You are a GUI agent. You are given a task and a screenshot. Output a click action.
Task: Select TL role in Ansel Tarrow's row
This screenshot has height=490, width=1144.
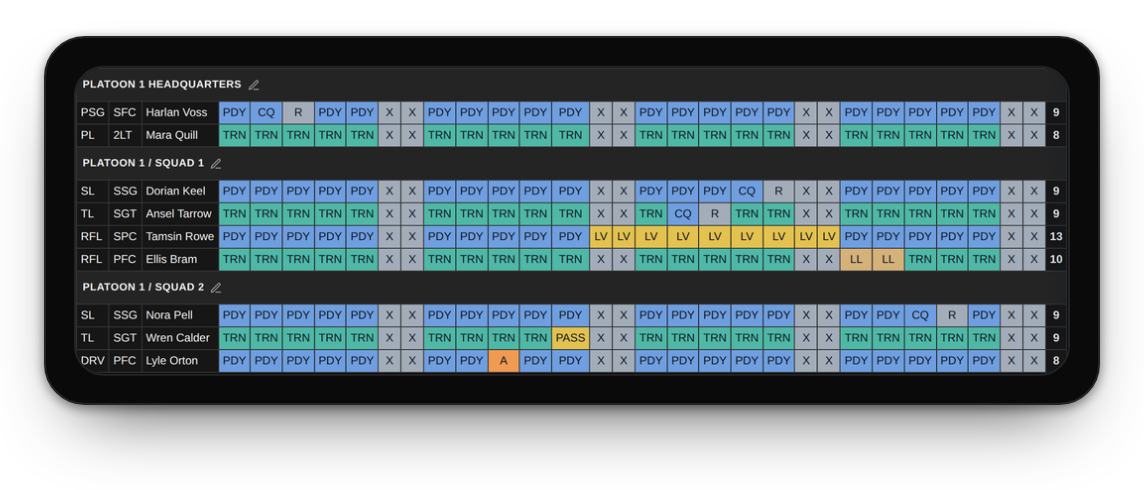point(93,214)
